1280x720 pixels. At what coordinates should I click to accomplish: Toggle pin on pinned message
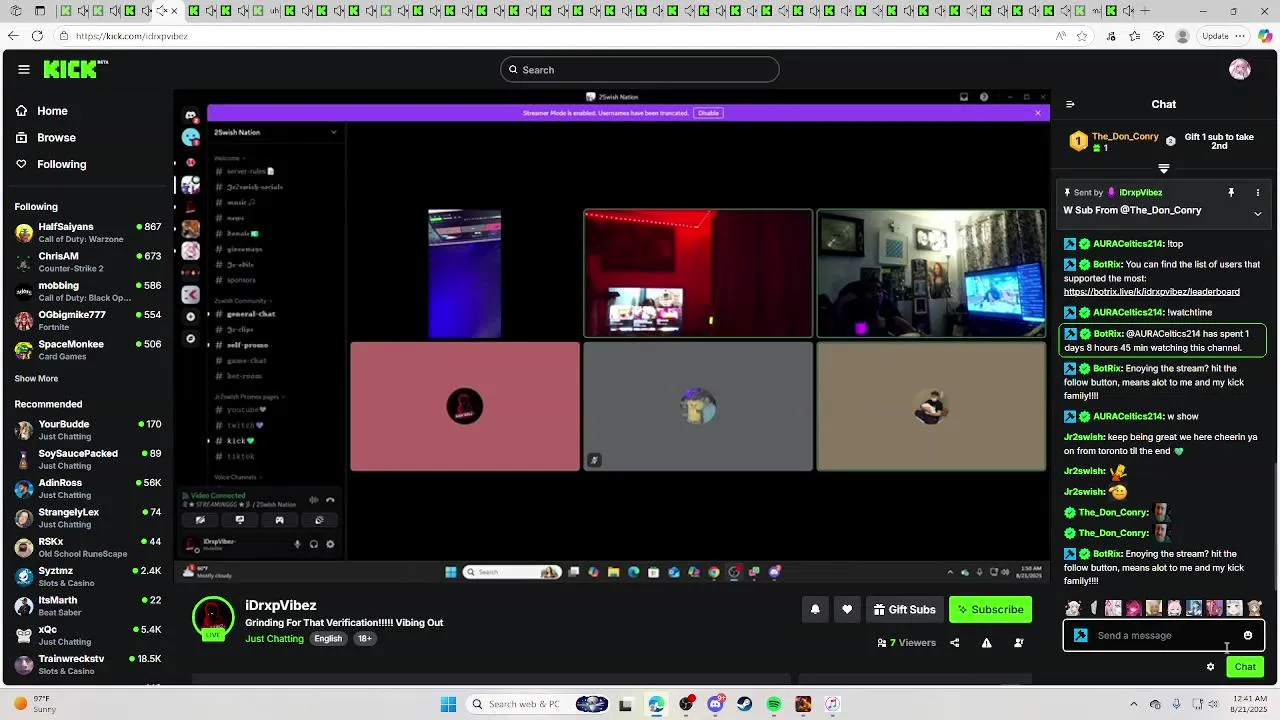1231,192
